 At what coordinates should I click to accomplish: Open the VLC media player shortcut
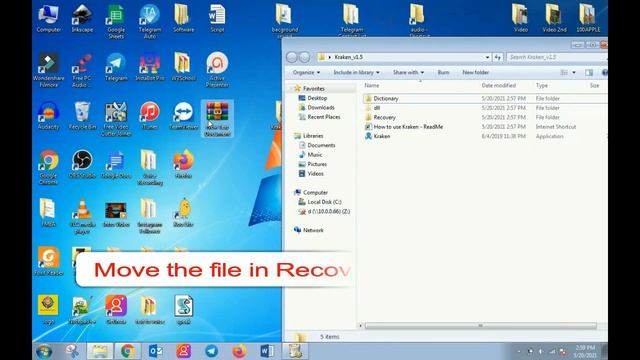(x=82, y=216)
